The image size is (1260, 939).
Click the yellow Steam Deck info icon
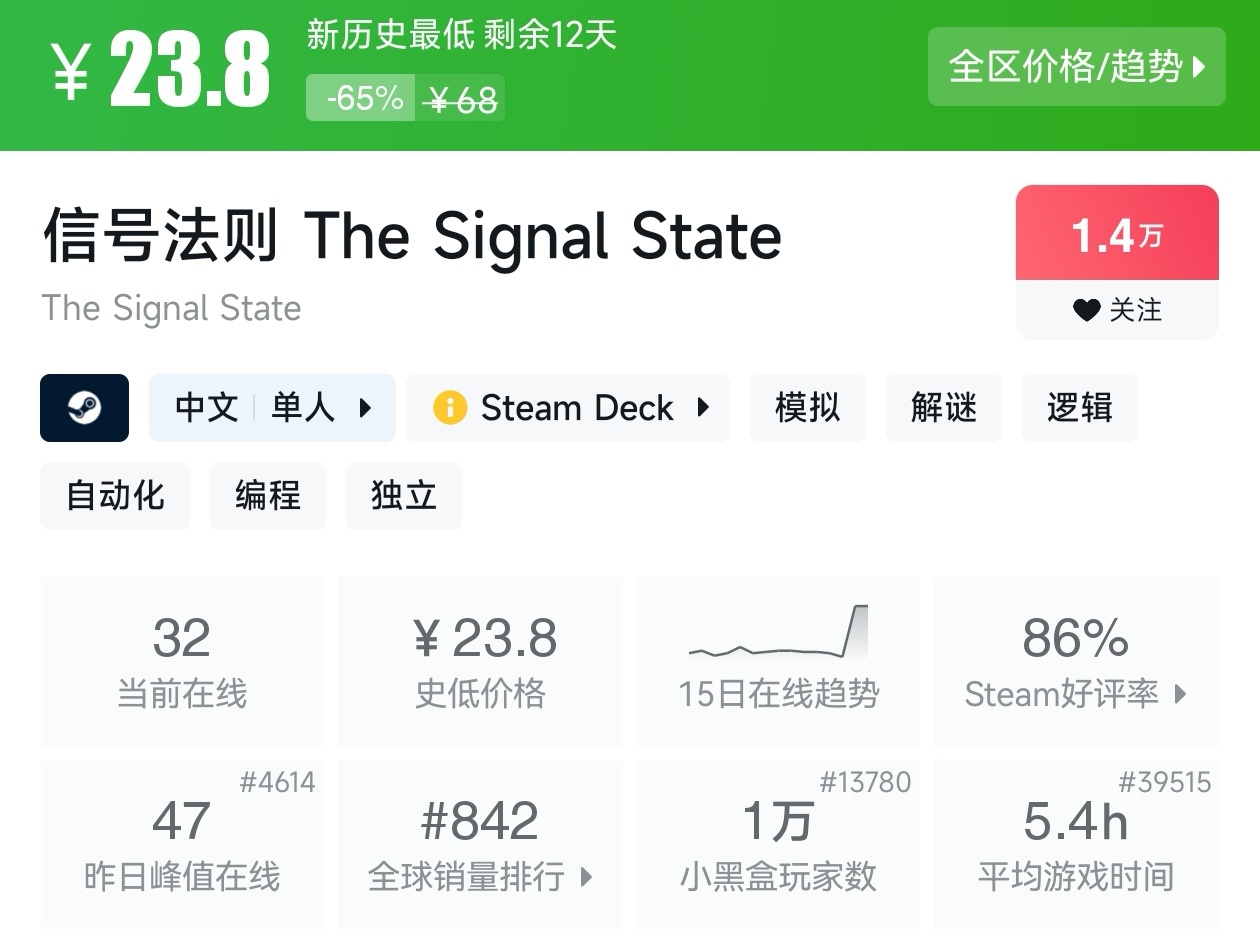[x=450, y=408]
